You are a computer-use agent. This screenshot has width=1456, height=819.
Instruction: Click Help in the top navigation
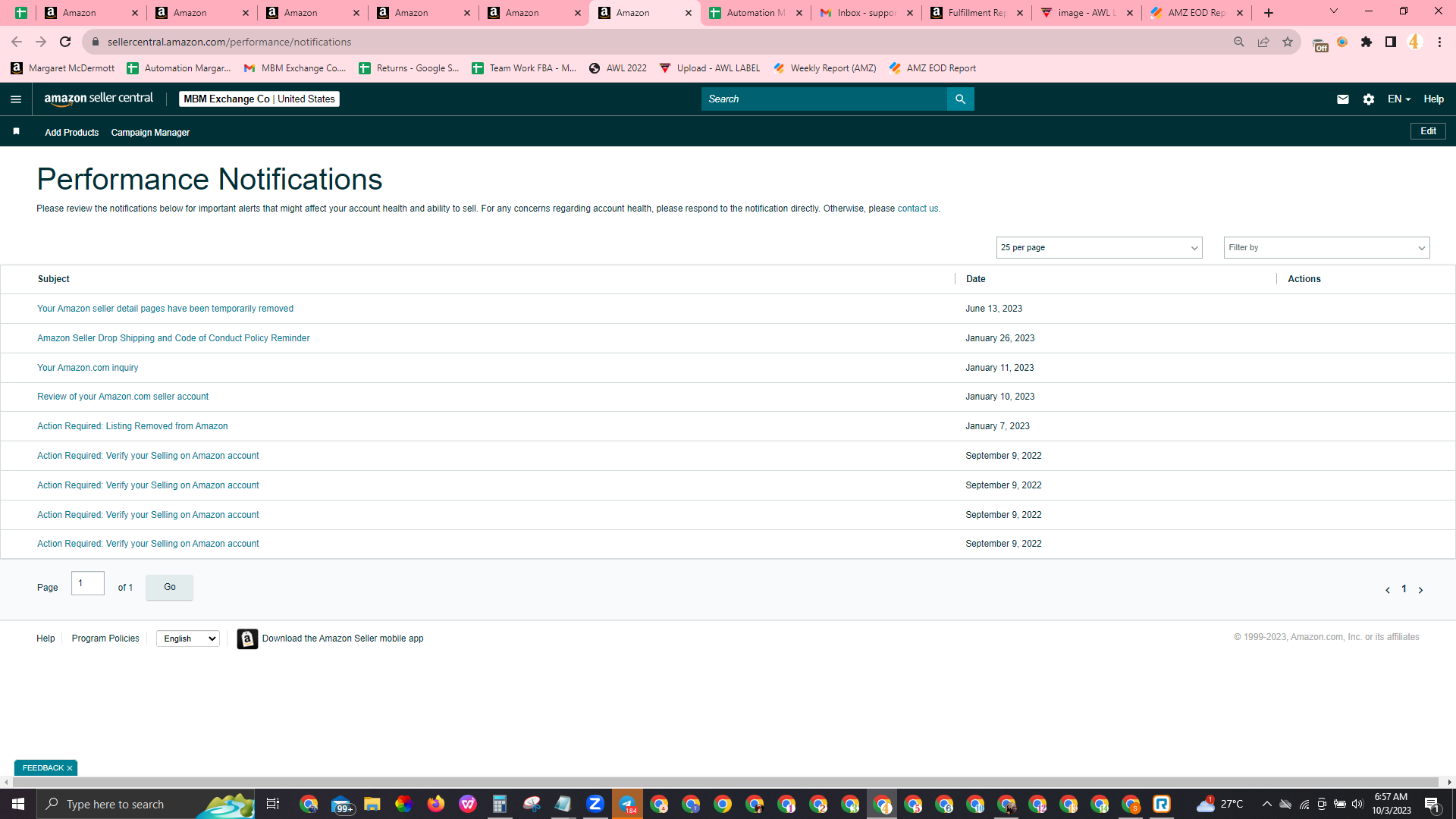(x=1433, y=99)
